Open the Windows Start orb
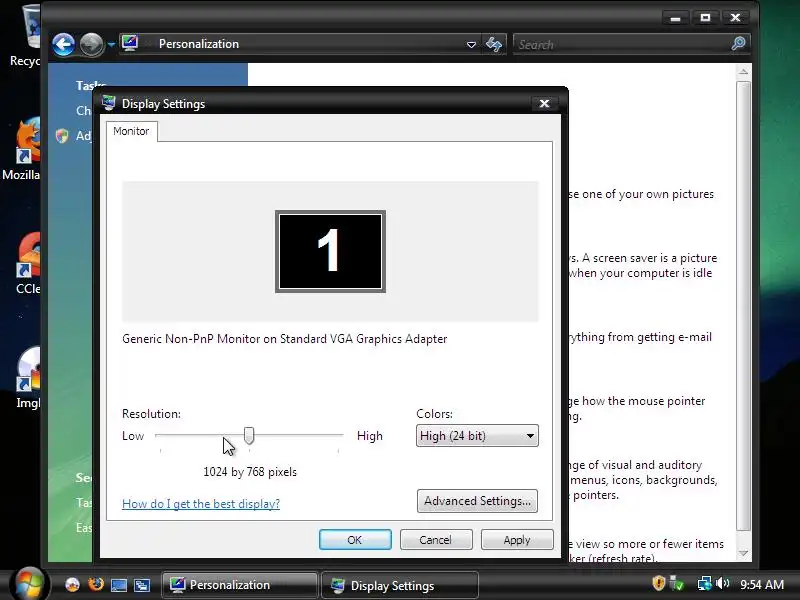This screenshot has height=600, width=800. (29, 584)
